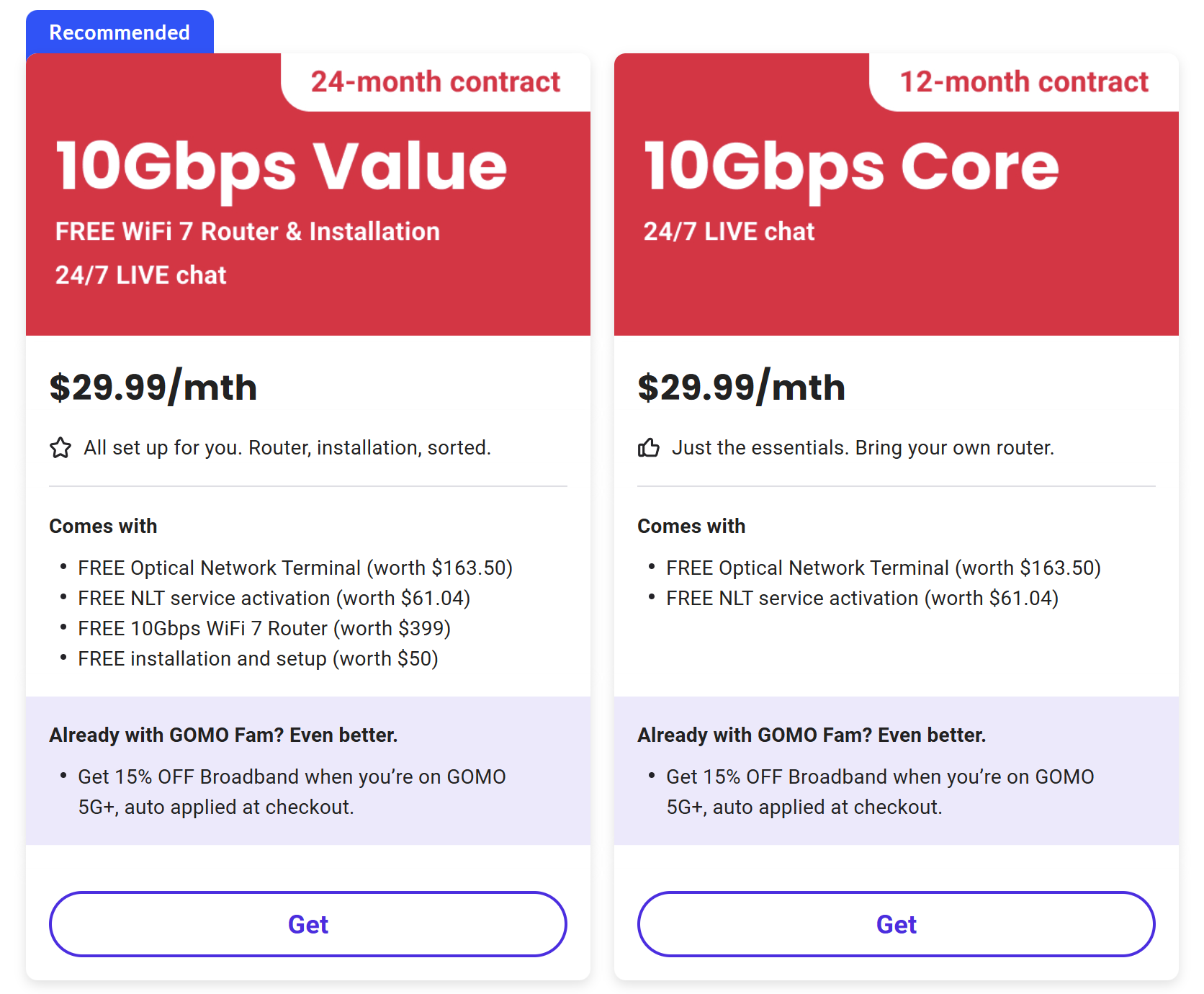
Task: Click the 24/7 LIVE chat text on Core plan
Action: pyautogui.click(x=729, y=231)
